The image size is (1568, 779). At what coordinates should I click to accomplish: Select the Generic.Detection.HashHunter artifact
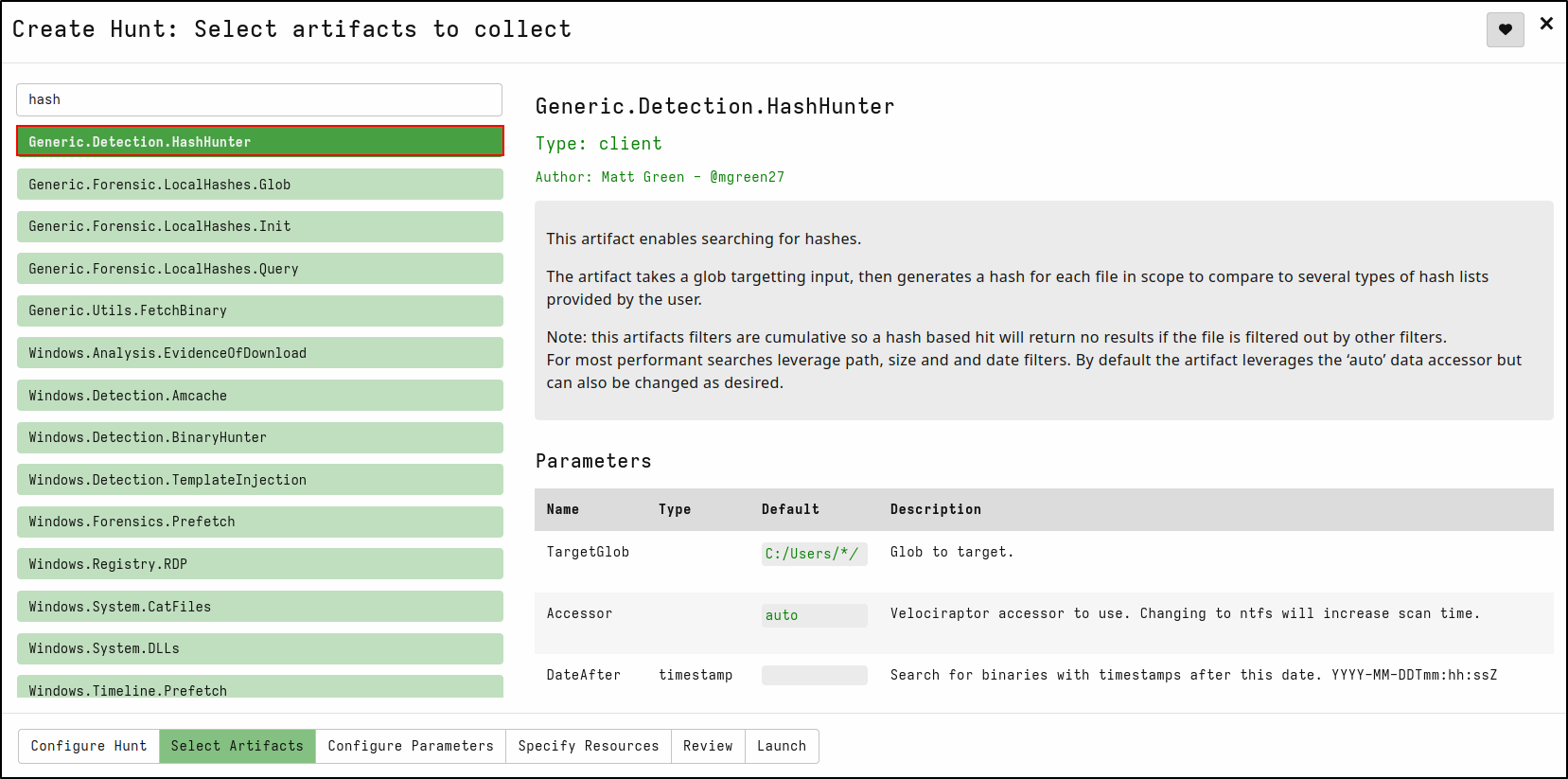(259, 142)
